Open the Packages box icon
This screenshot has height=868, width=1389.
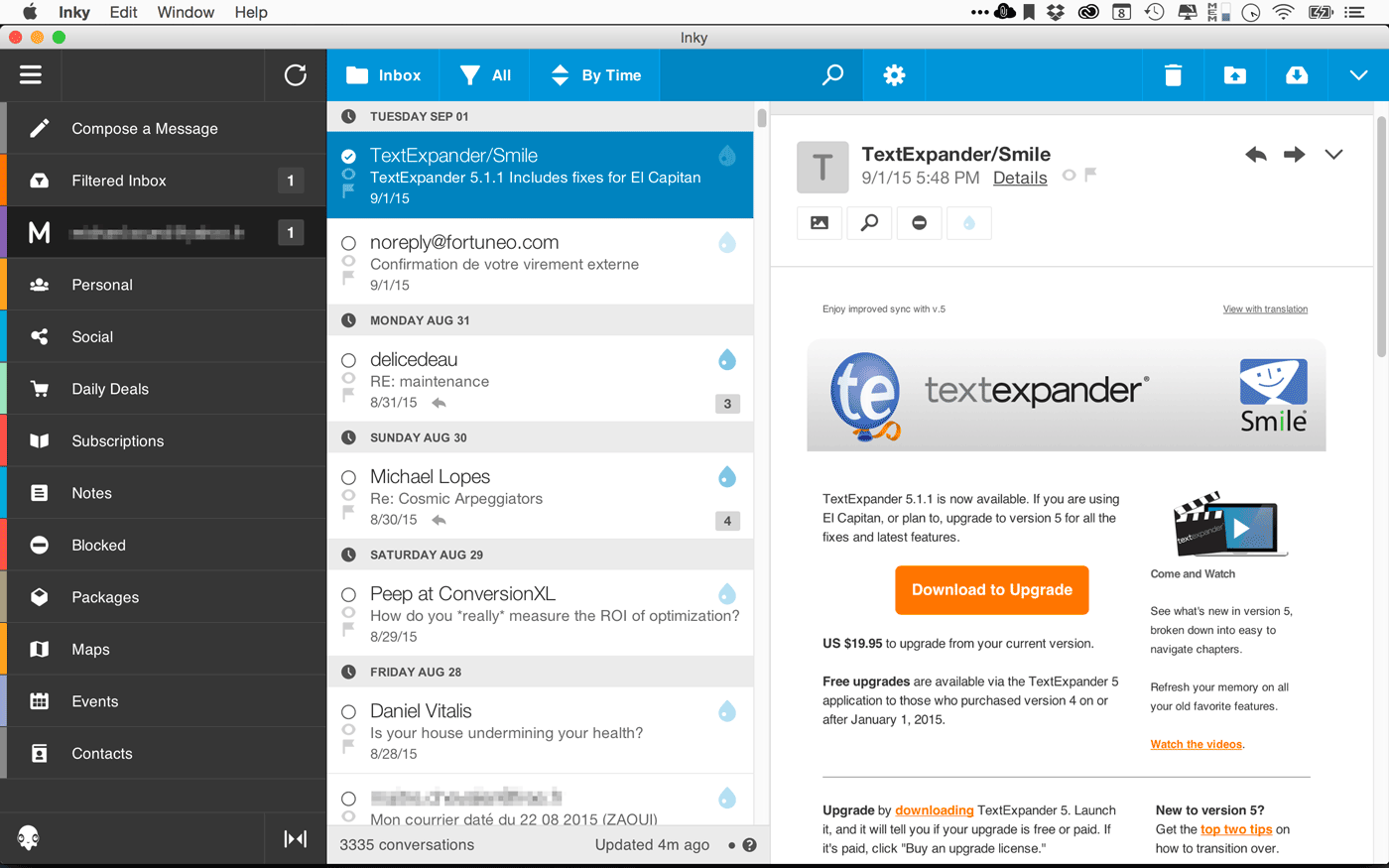(x=40, y=597)
